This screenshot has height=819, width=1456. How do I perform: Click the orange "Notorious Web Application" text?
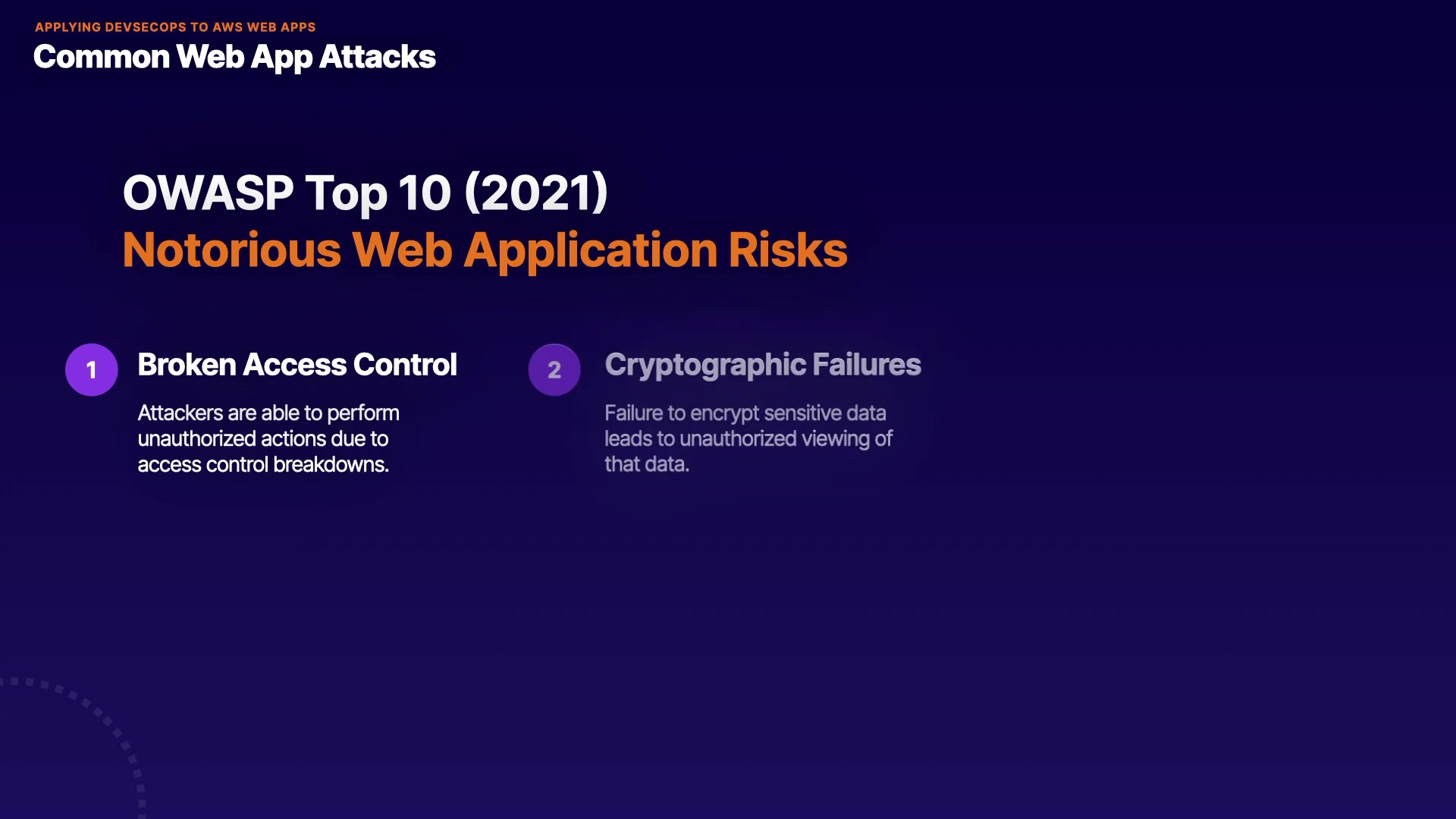(419, 250)
